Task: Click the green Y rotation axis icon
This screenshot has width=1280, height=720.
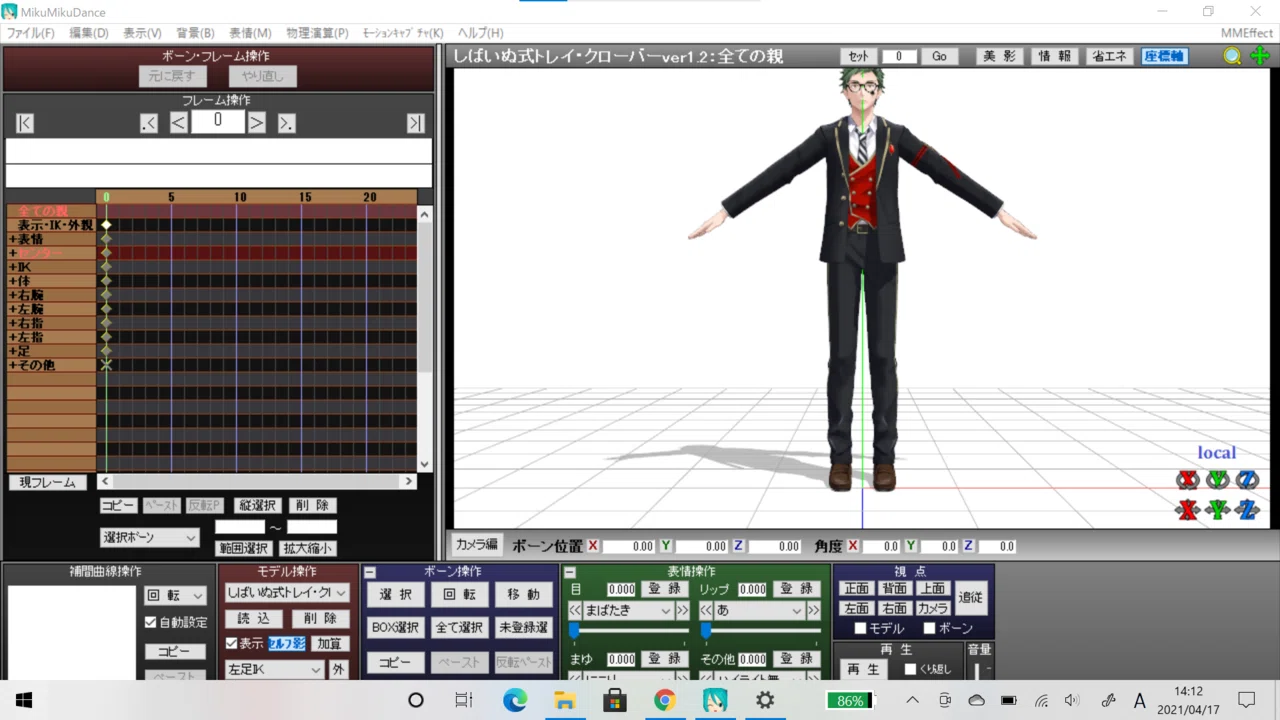Action: point(1217,480)
